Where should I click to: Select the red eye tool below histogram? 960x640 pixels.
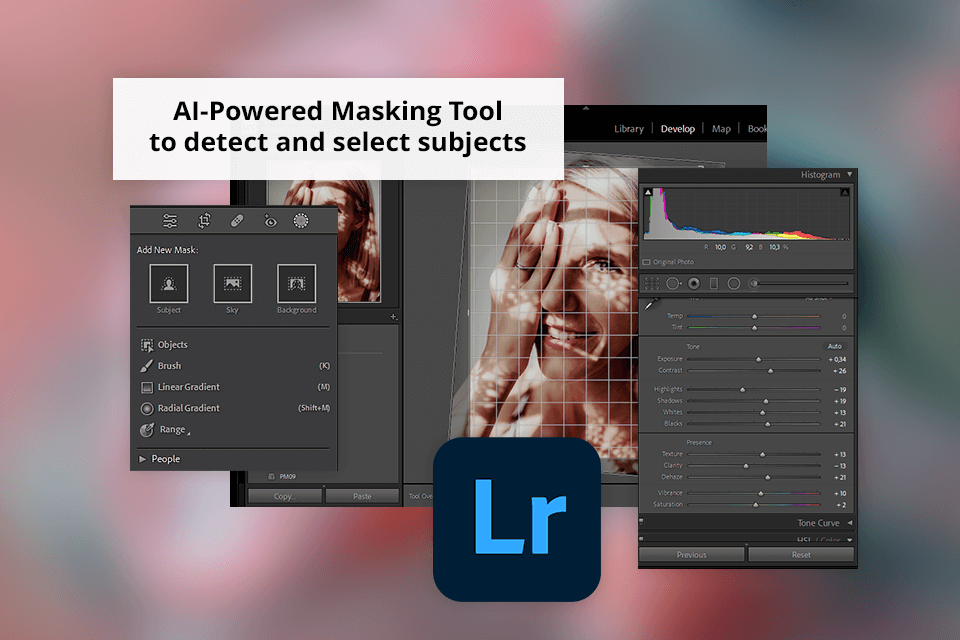tap(694, 284)
